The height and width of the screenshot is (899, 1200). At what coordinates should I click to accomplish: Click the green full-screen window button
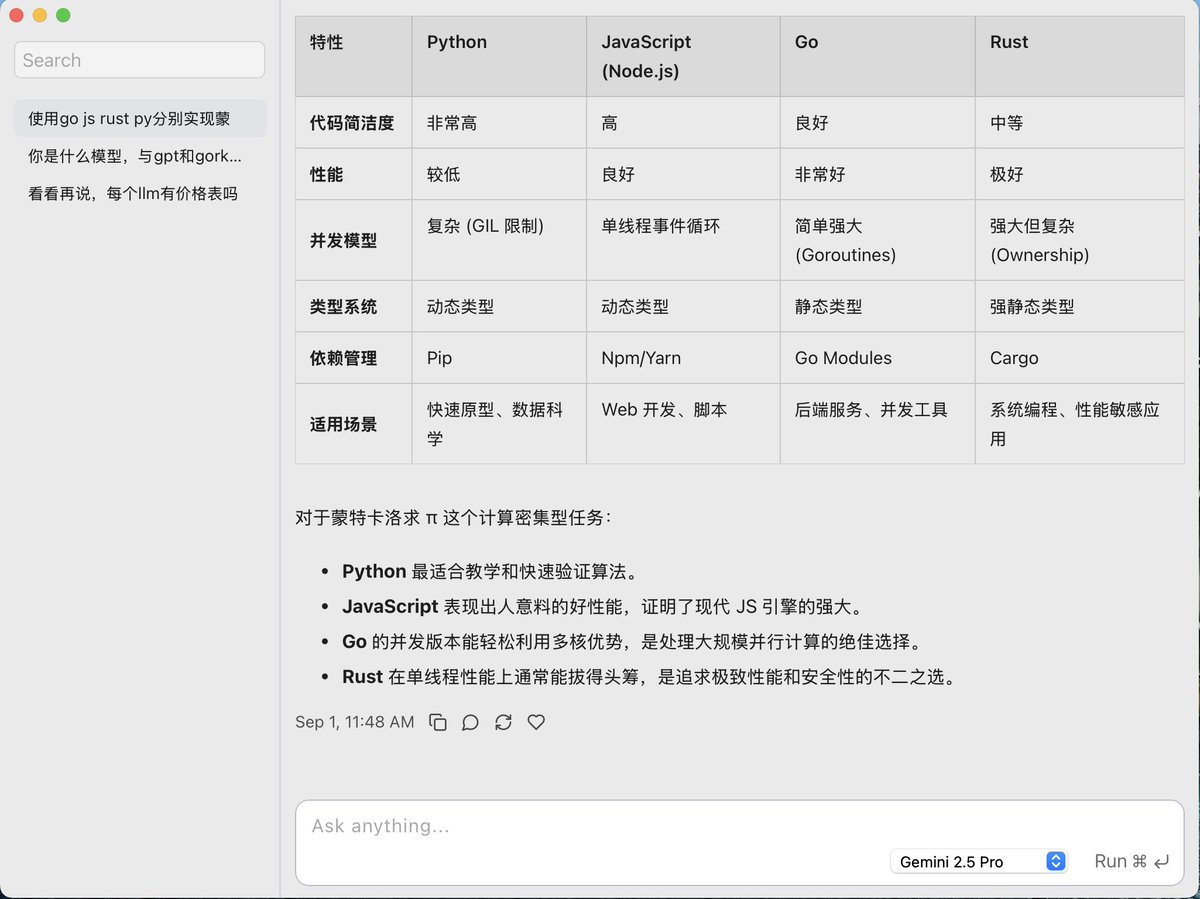tap(63, 15)
